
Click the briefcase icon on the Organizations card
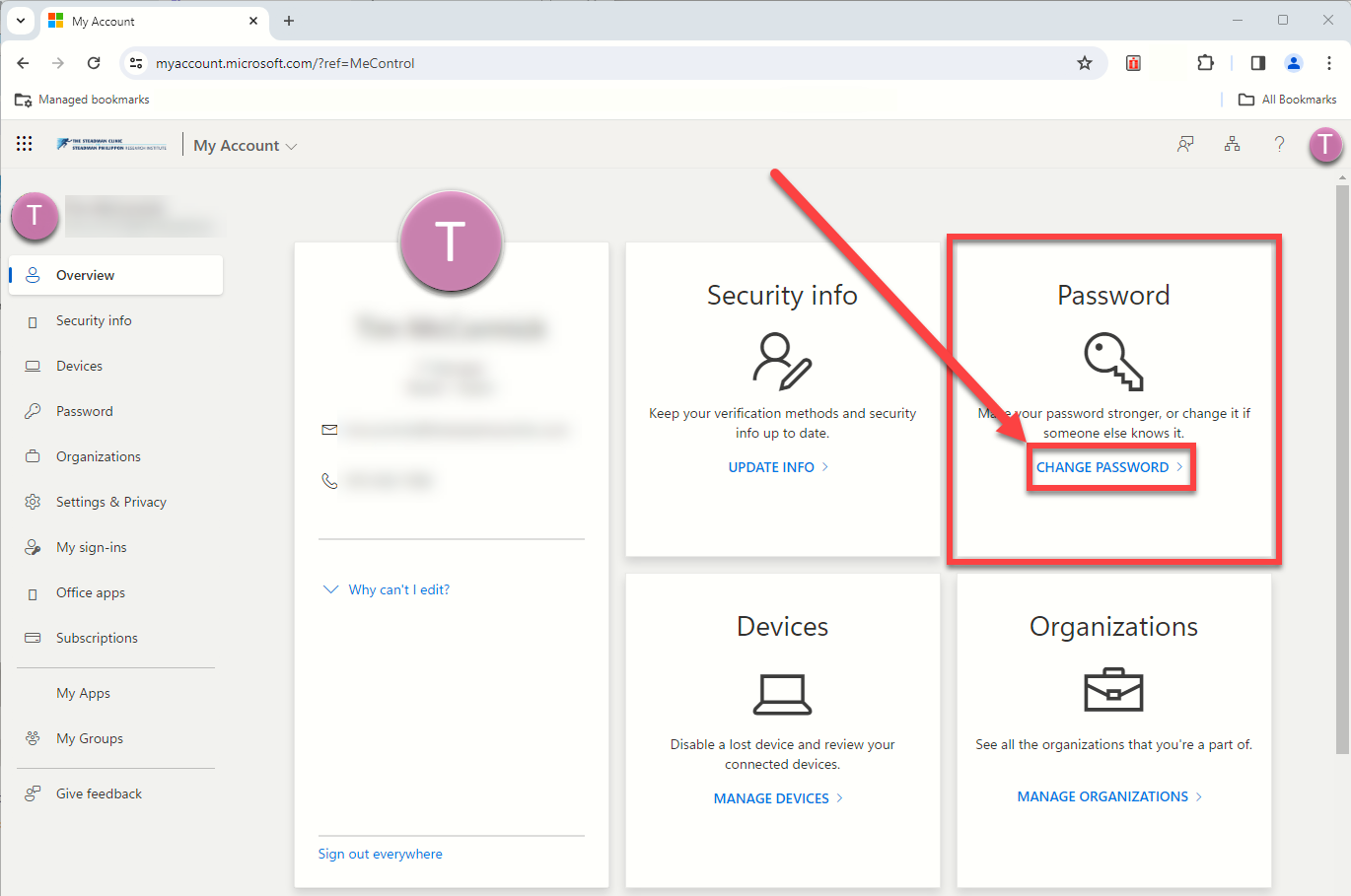[x=1113, y=690]
